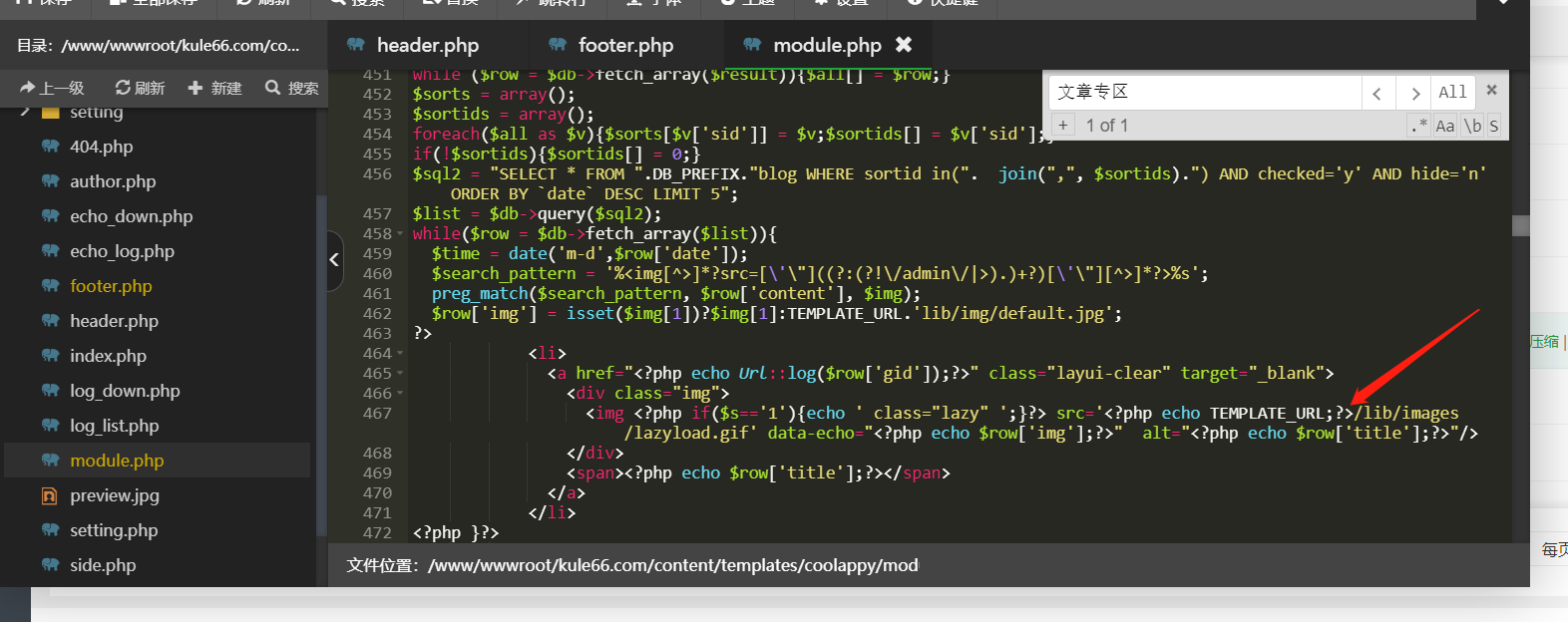The image size is (1568, 622).
Task: Expand the replace field with plus button
Action: pos(1063,126)
